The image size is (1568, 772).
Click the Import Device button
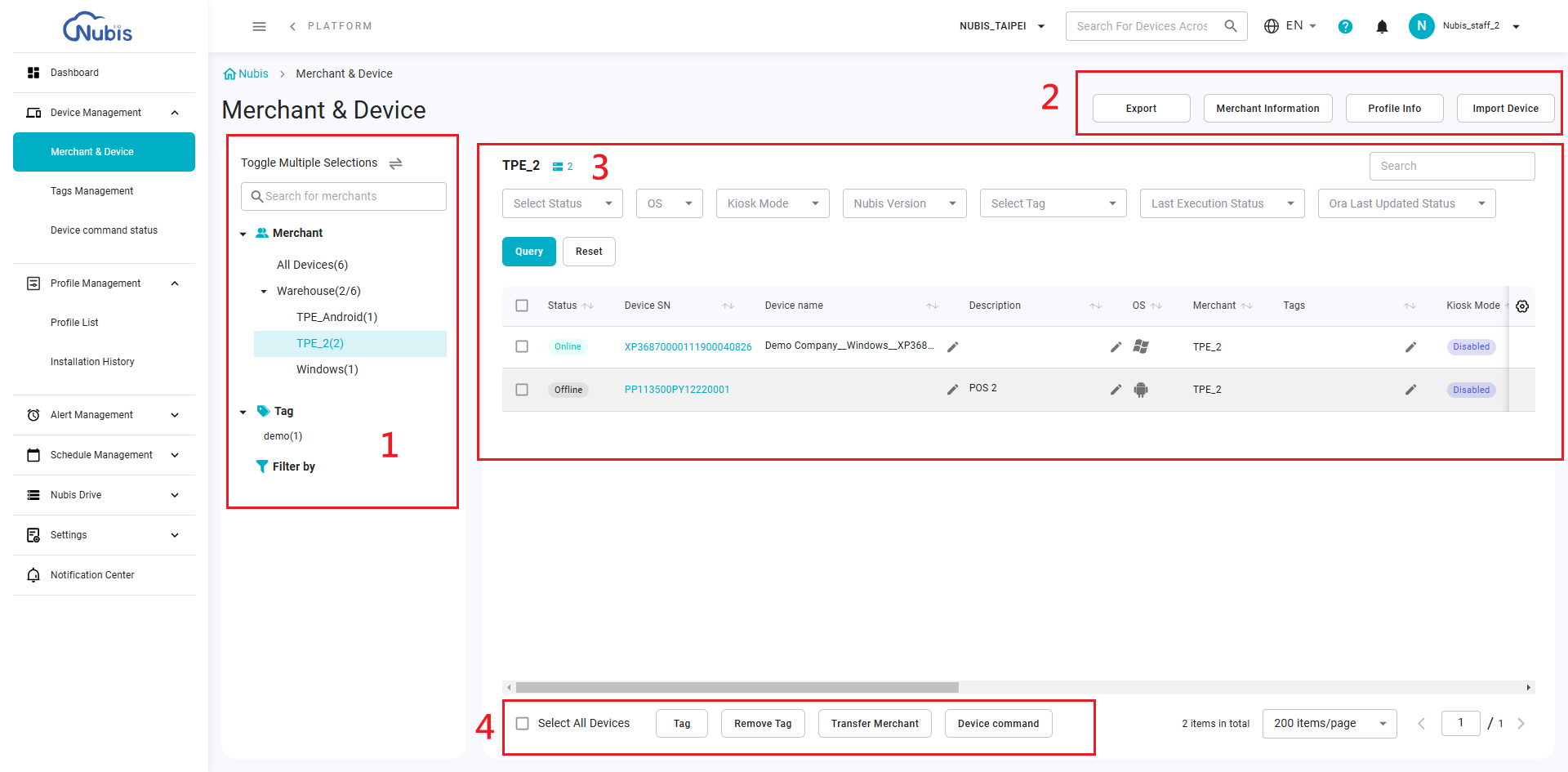point(1505,109)
